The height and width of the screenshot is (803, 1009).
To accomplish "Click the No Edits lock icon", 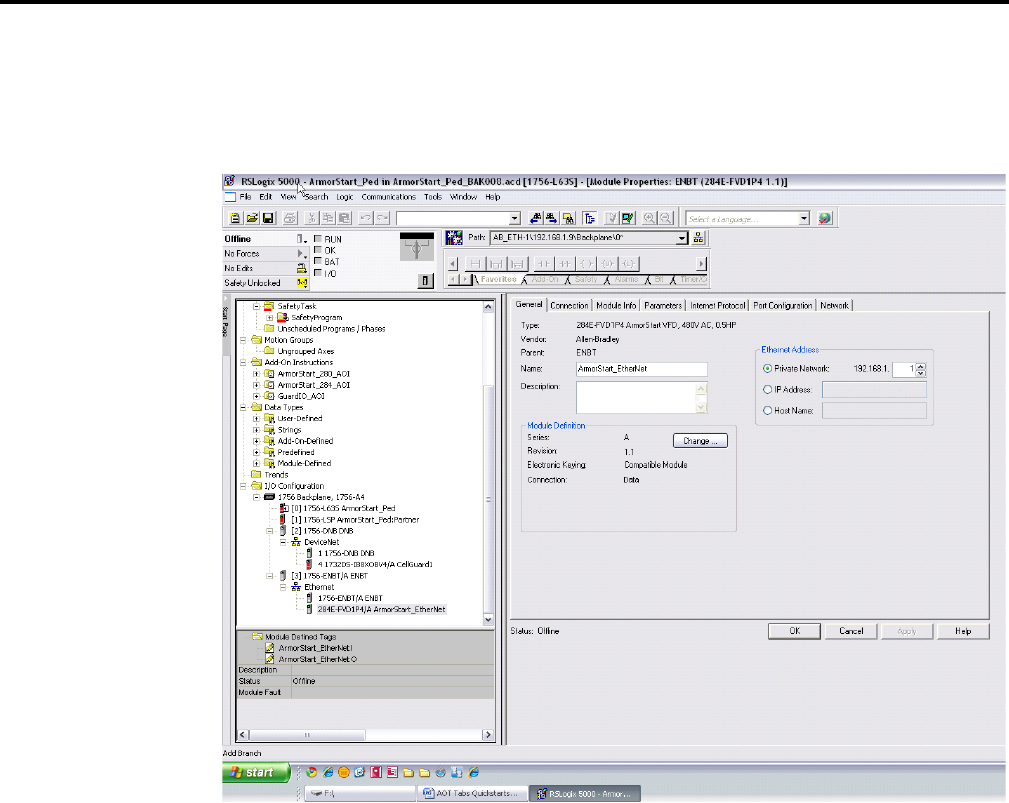I will [x=301, y=268].
